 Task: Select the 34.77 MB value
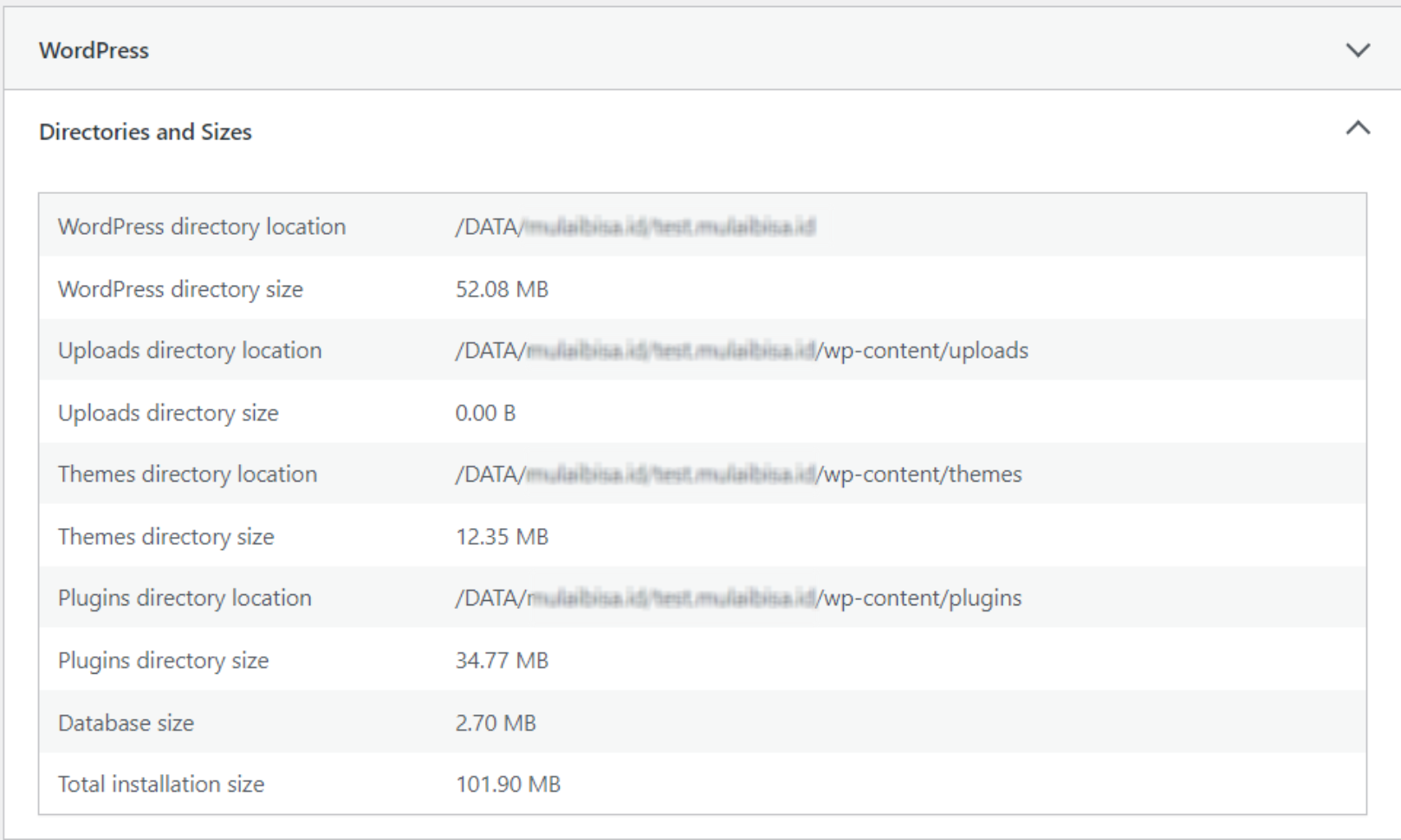coord(502,661)
